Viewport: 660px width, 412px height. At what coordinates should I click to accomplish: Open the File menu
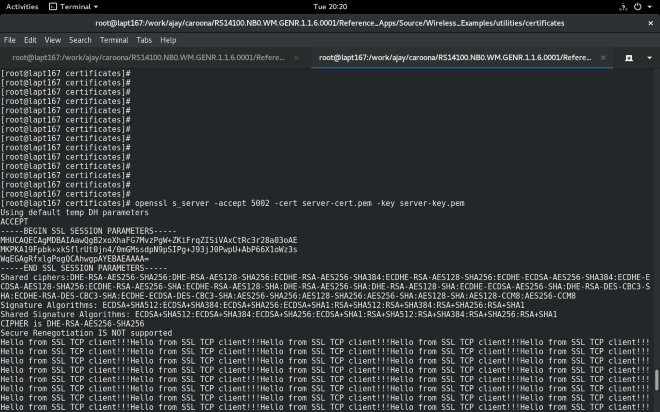pyautogui.click(x=10, y=40)
